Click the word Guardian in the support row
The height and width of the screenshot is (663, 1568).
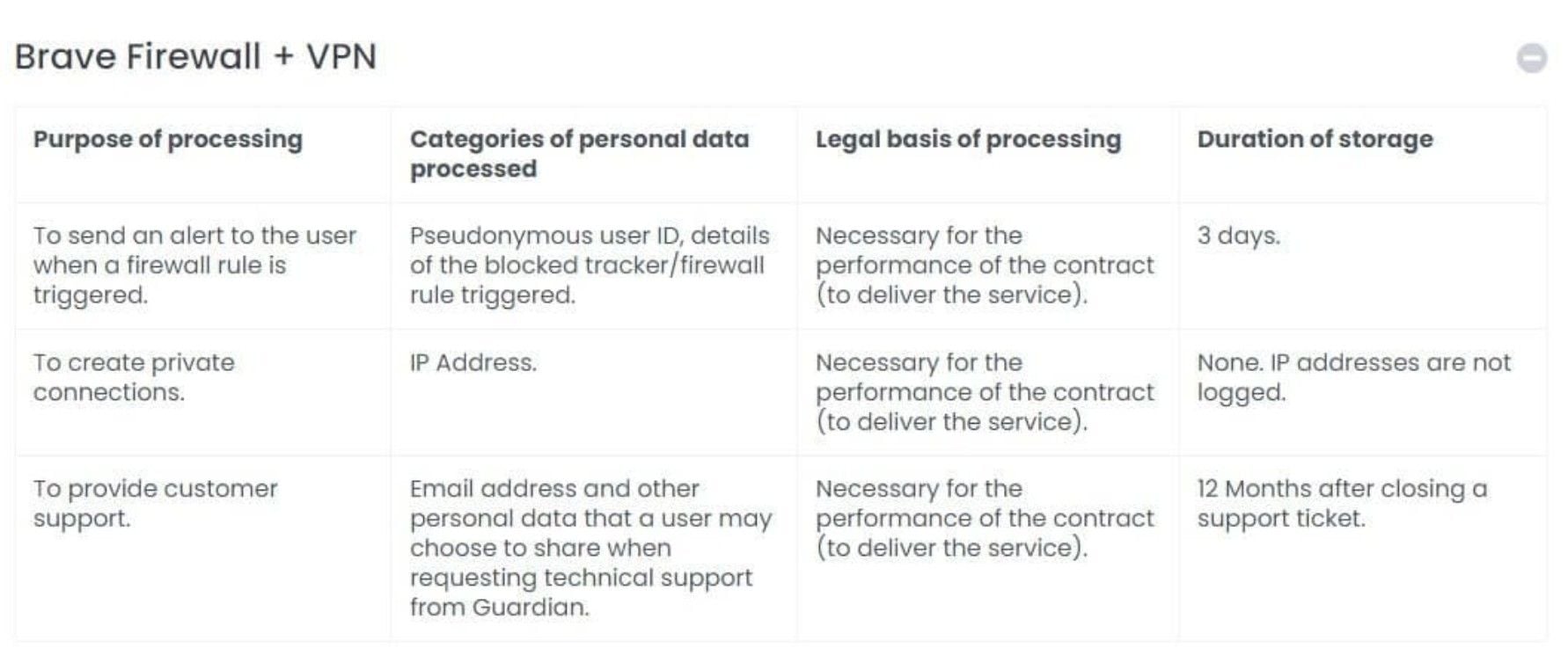530,607
